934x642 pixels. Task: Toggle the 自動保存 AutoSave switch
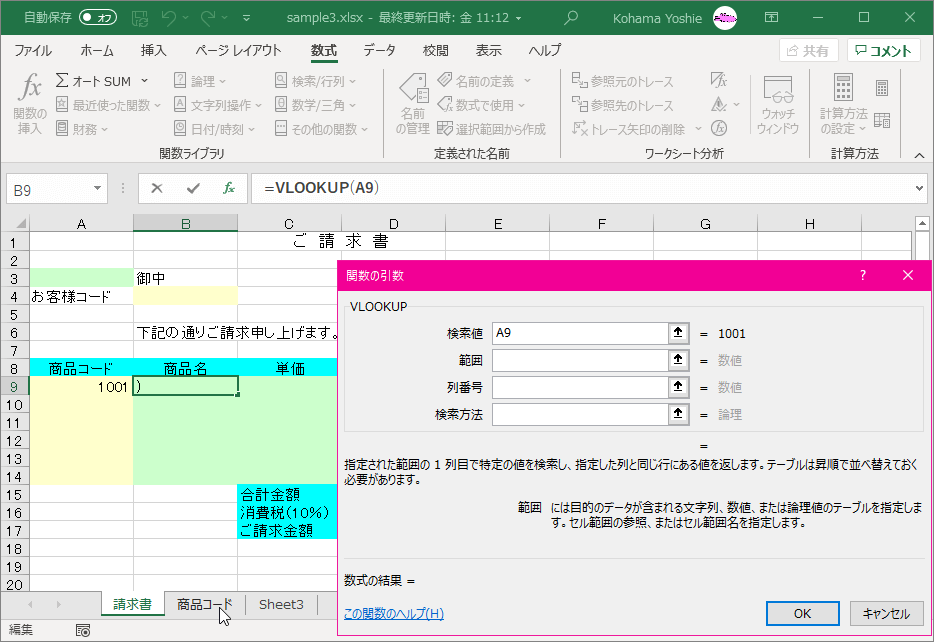click(98, 17)
